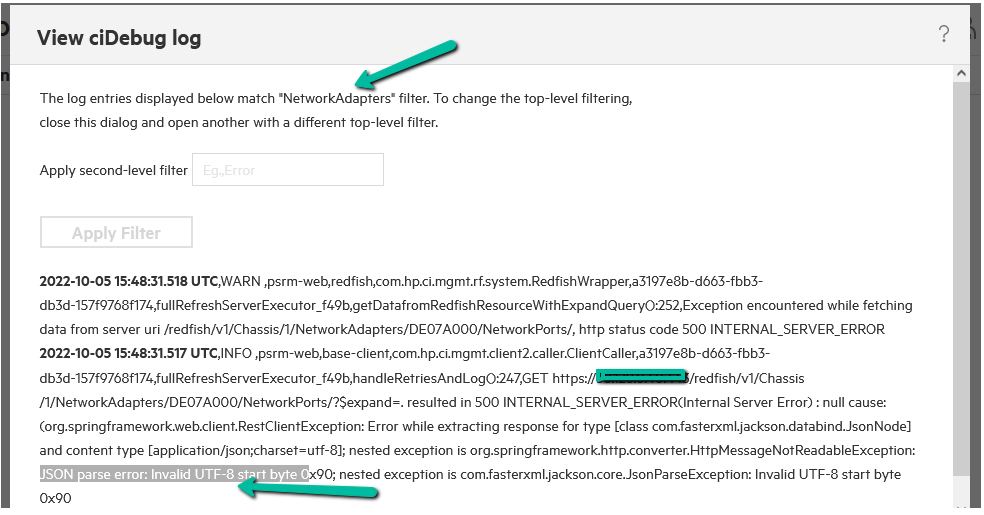This screenshot has height=515, width=984.
Task: Click the "Apply second-level filter" label
Action: tap(113, 170)
